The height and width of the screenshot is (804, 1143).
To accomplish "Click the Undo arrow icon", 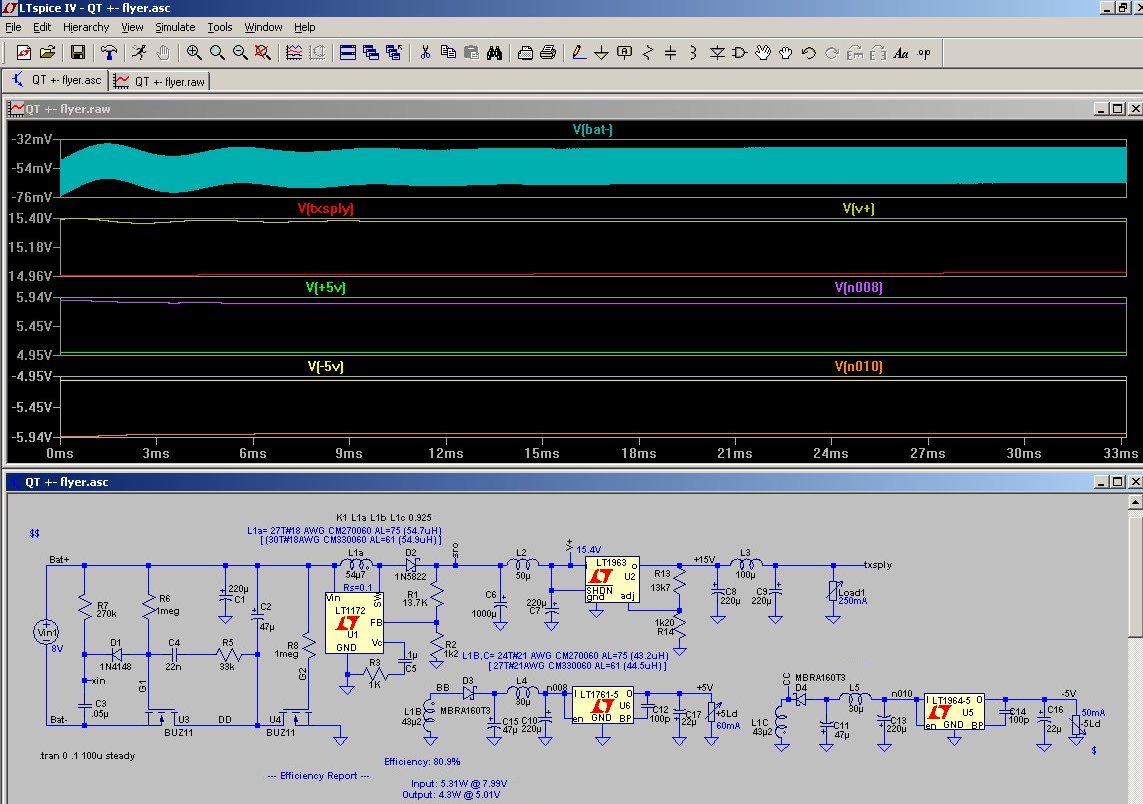I will pyautogui.click(x=808, y=52).
